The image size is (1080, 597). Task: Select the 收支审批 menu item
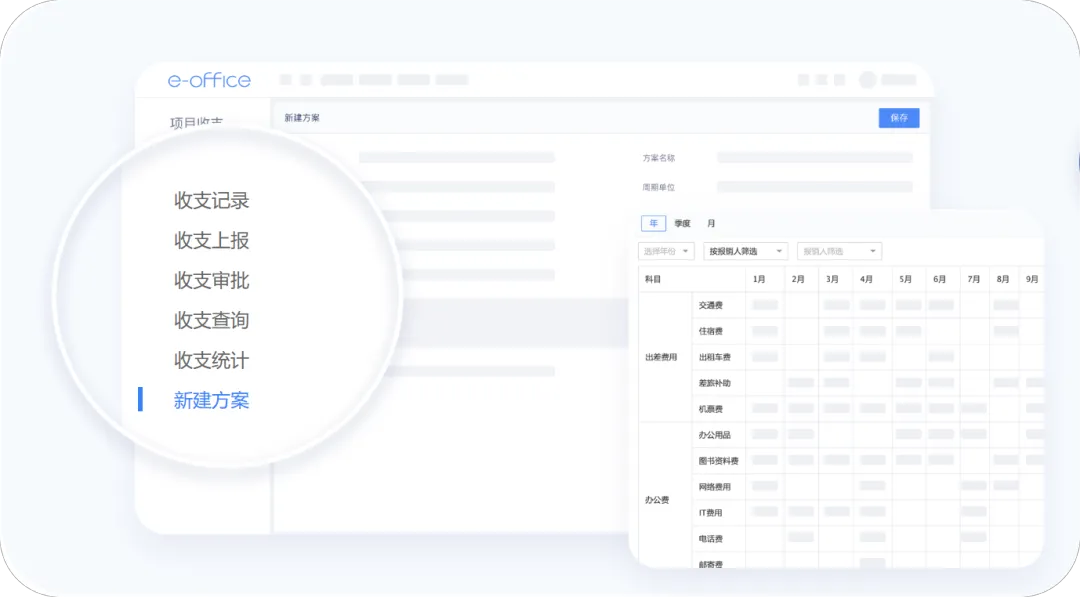(211, 281)
